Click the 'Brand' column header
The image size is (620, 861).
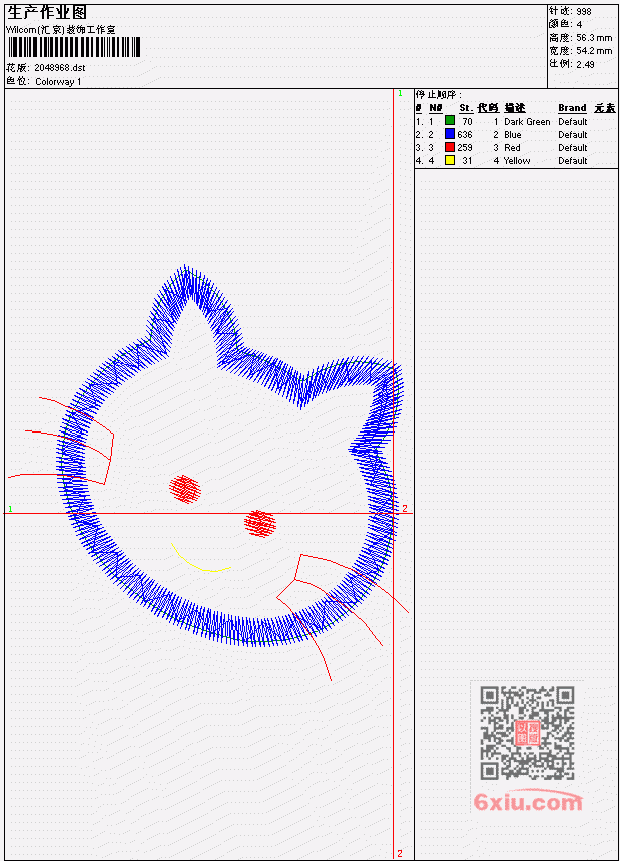(572, 108)
